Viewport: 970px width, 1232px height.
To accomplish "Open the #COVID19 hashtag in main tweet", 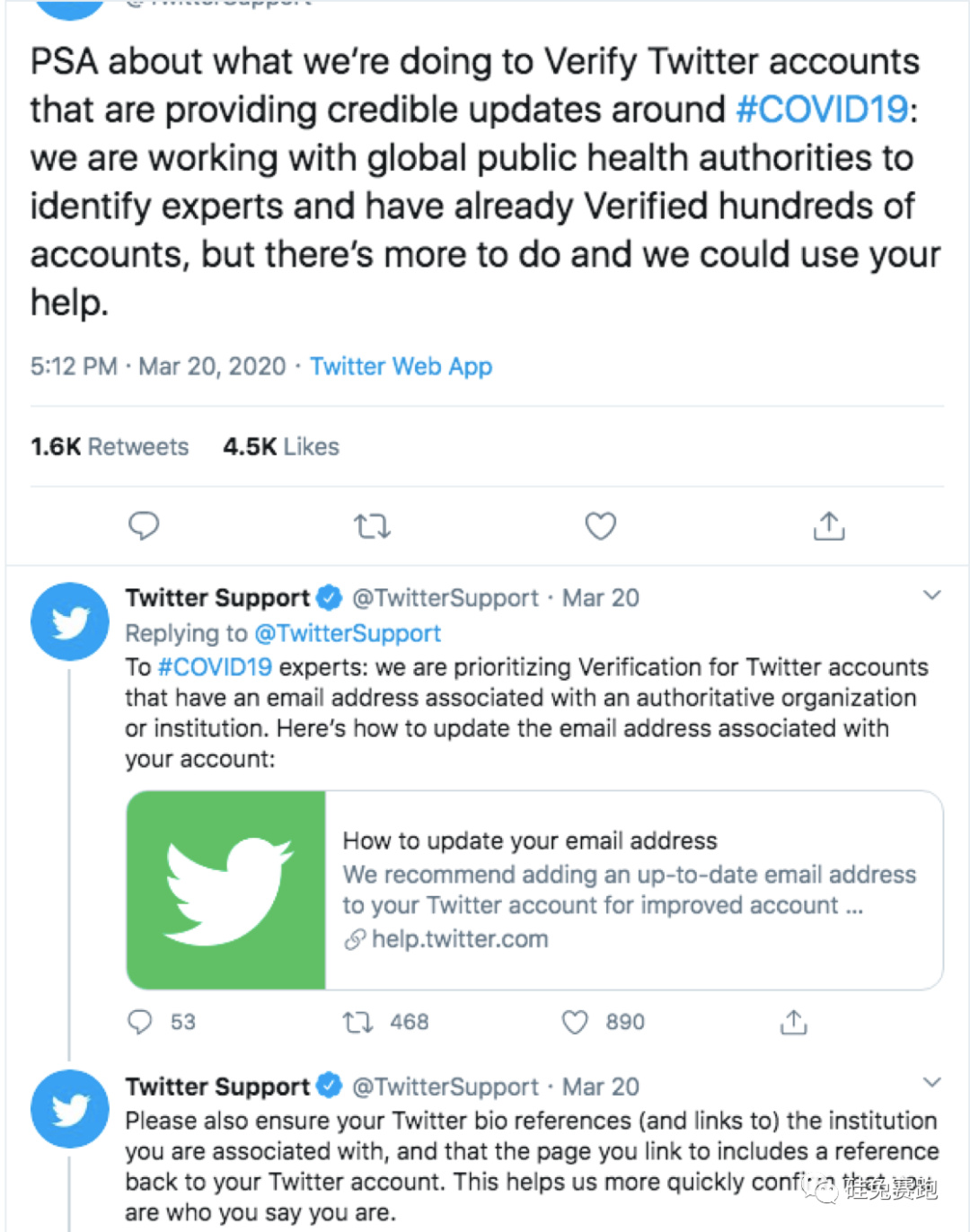I will 823,110.
